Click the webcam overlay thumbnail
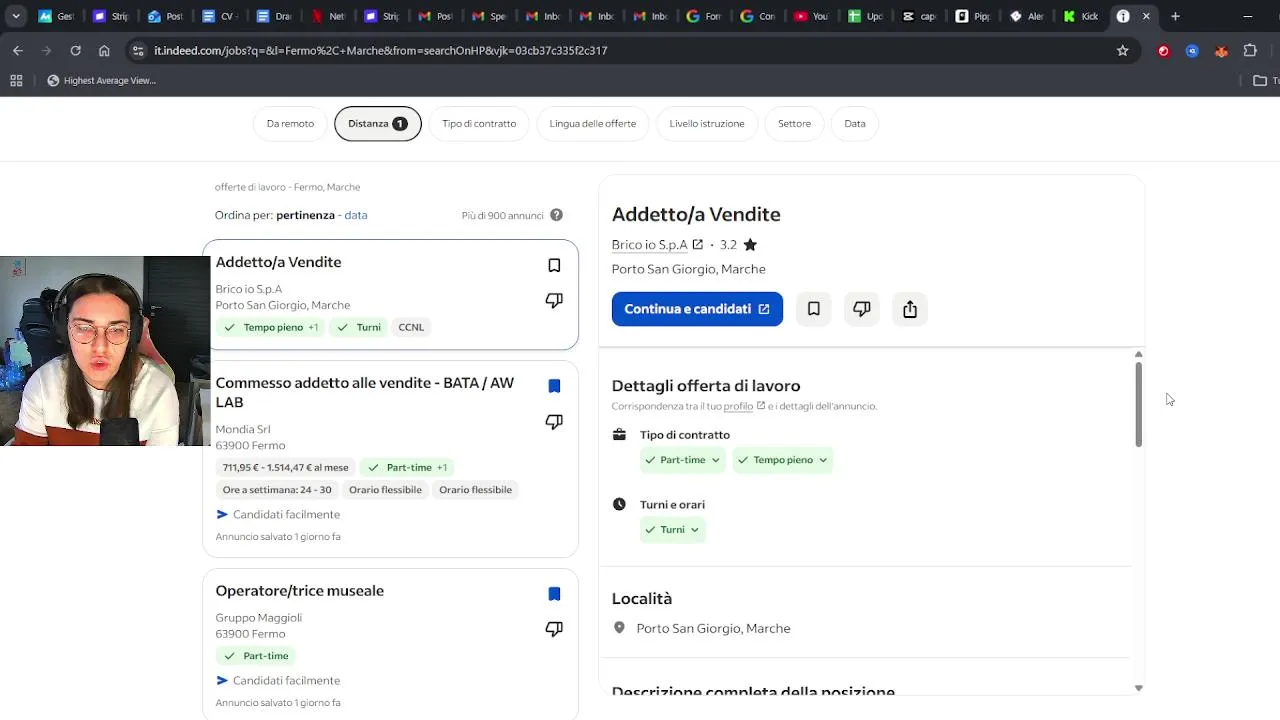 (105, 351)
